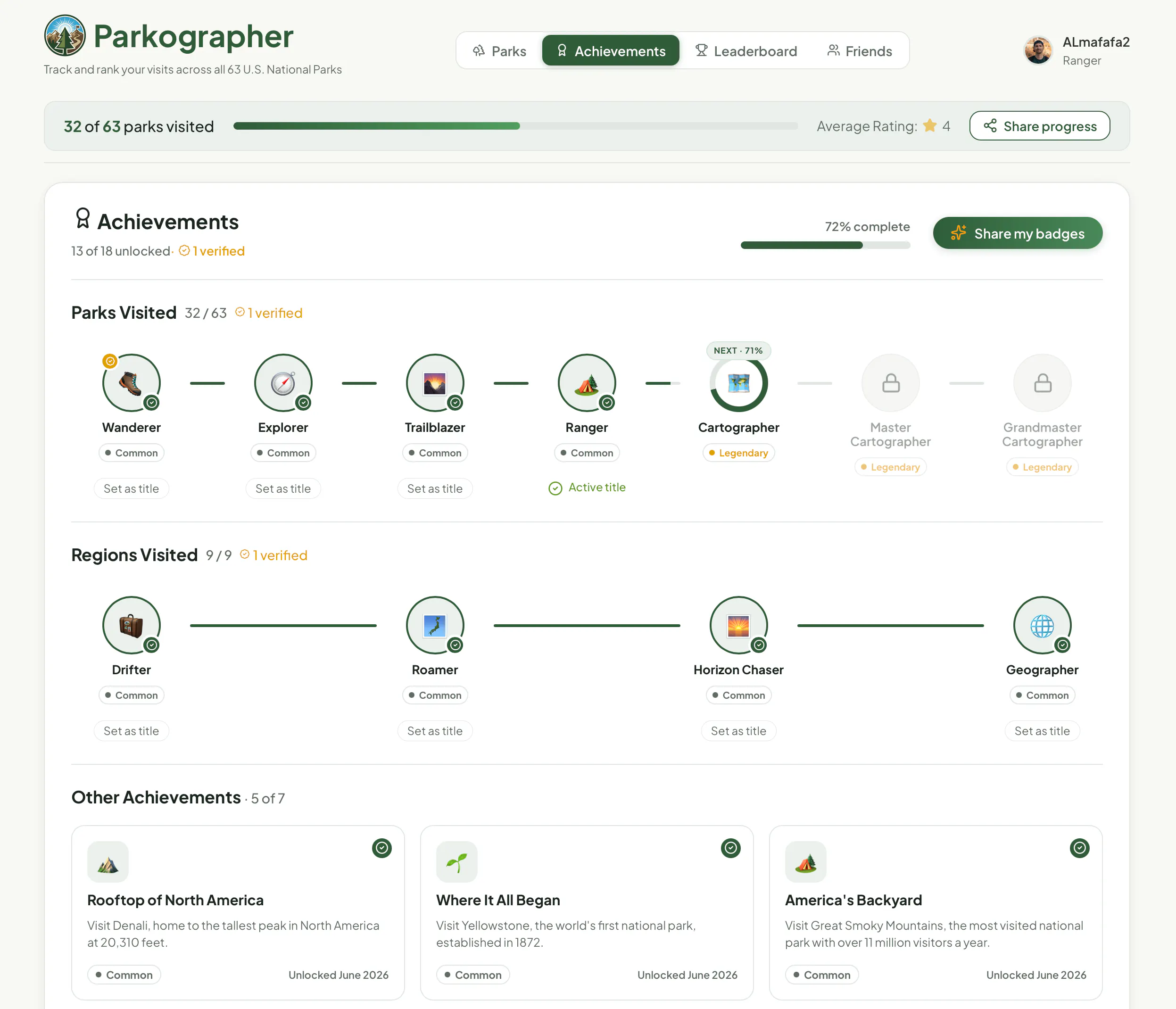Click the Share my badges button
Image resolution: width=1176 pixels, height=1009 pixels.
pos(1018,233)
